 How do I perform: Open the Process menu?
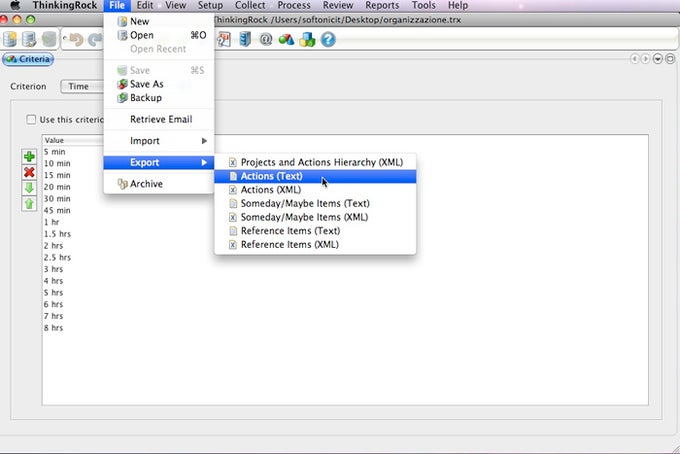[294, 5]
